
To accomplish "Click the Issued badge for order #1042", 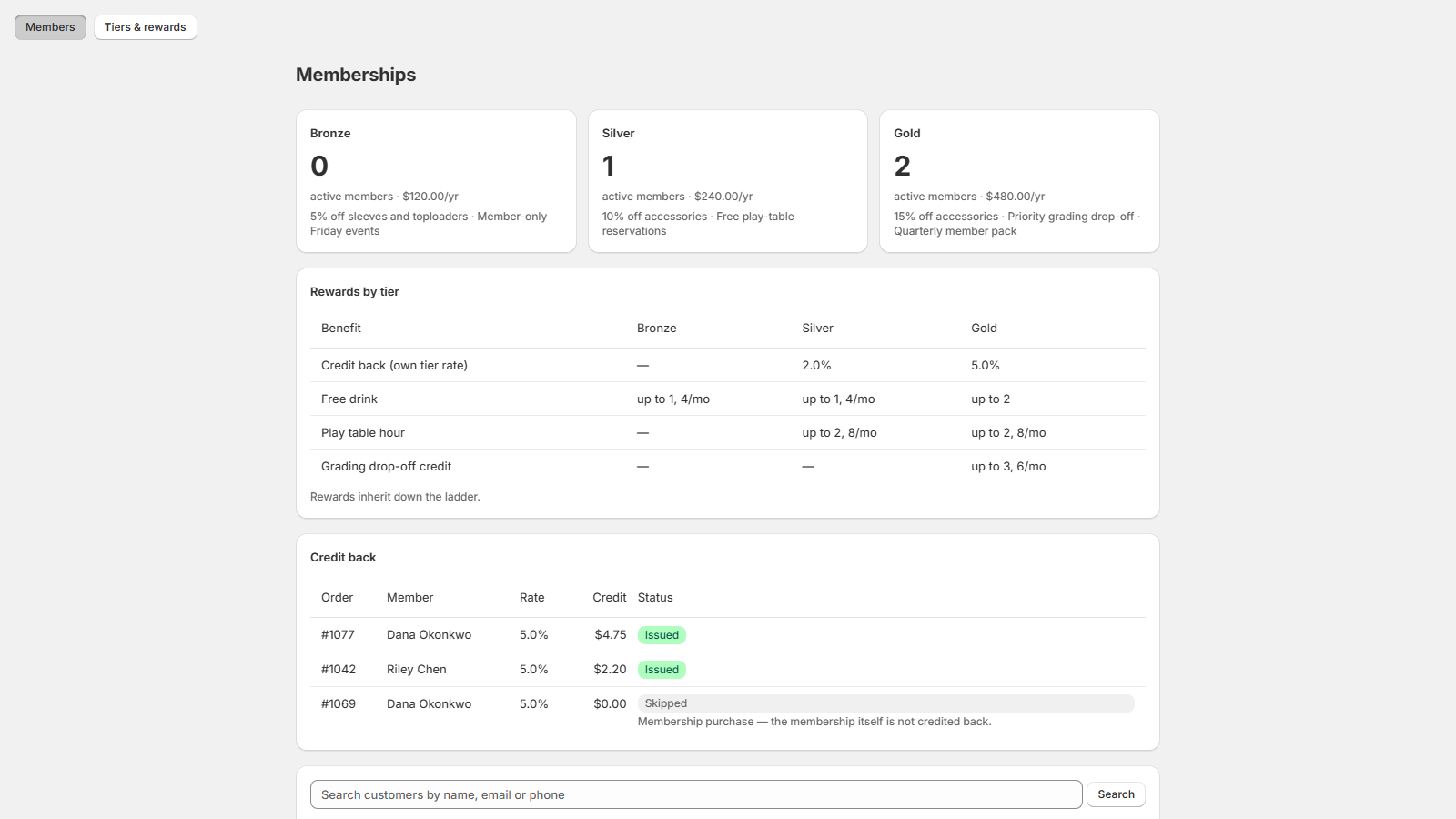I will click(x=662, y=670).
